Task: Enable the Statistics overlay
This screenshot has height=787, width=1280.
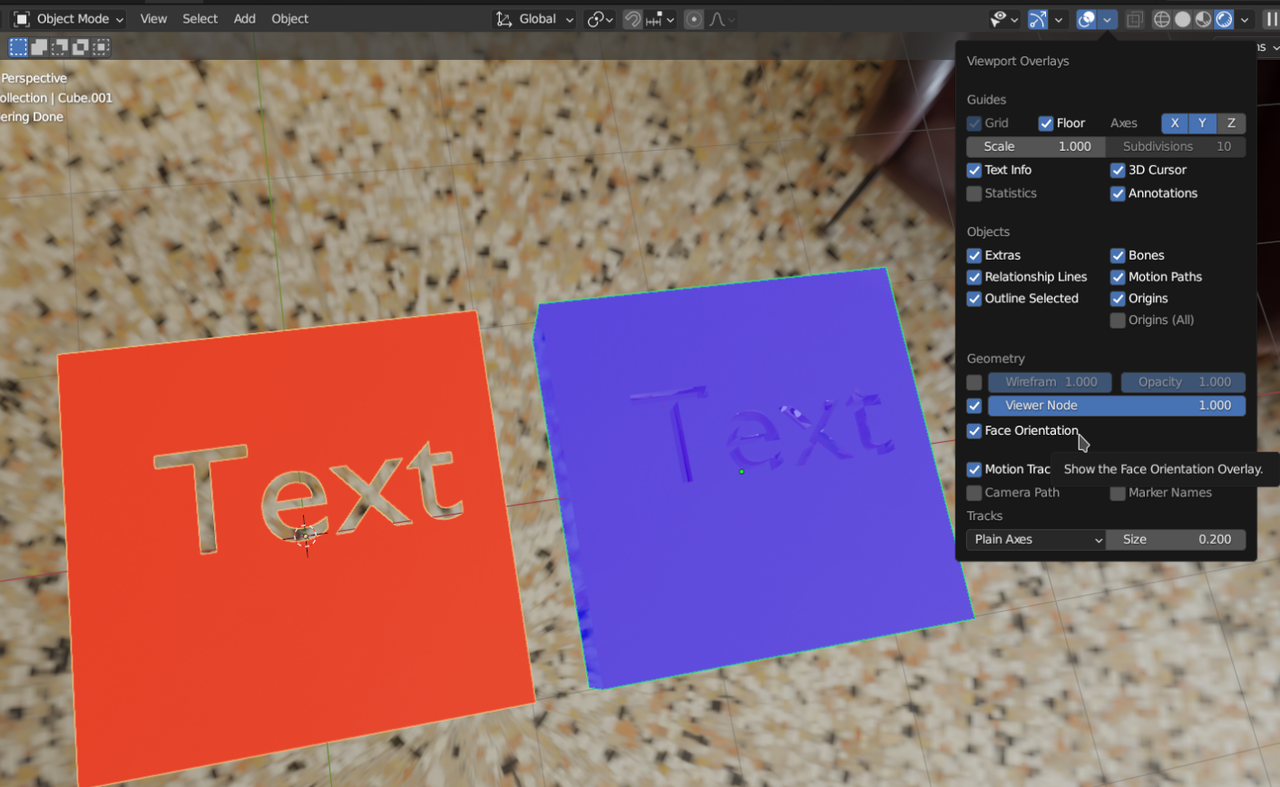Action: tap(973, 193)
